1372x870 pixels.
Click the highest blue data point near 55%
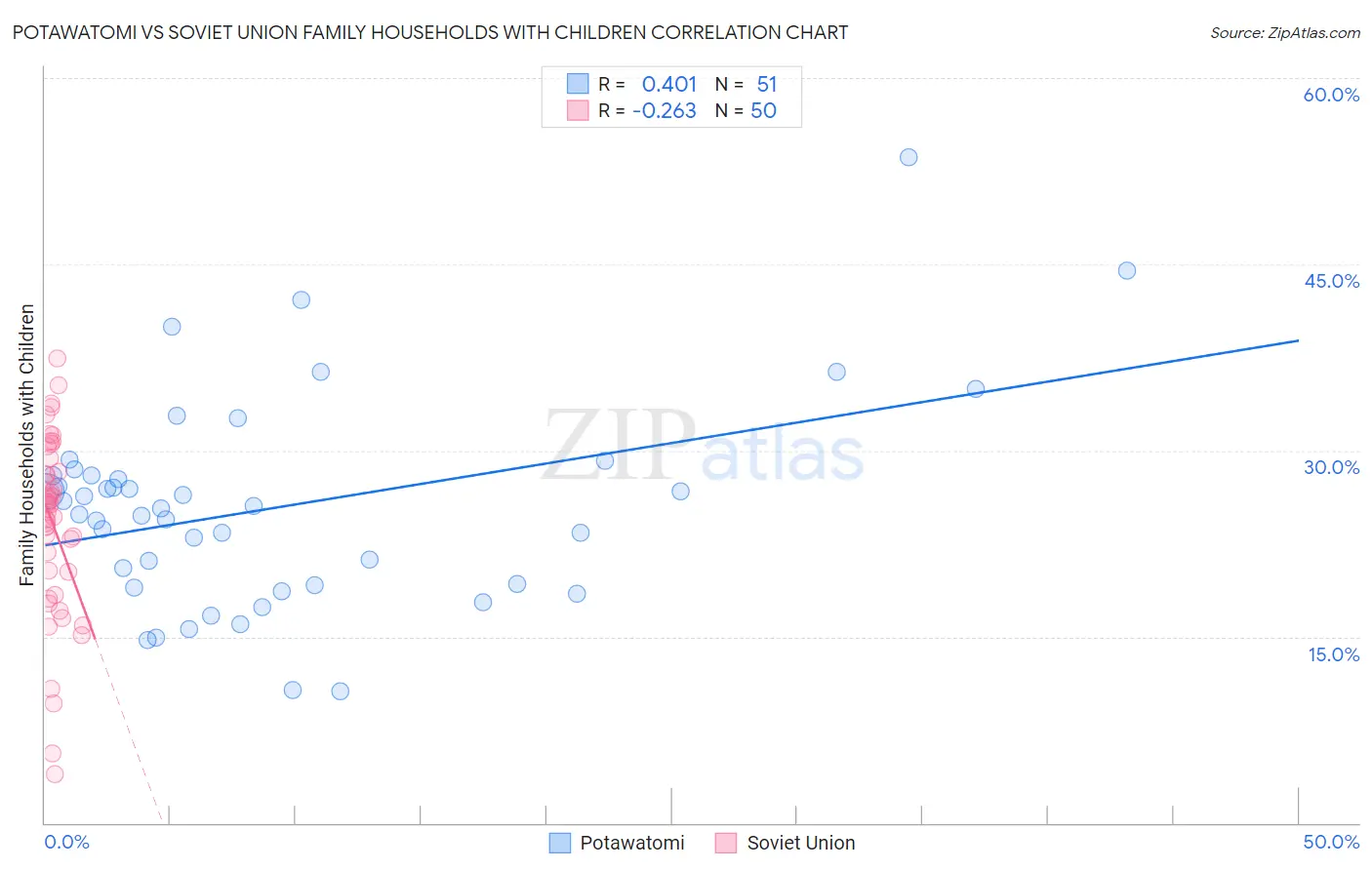coord(908,157)
